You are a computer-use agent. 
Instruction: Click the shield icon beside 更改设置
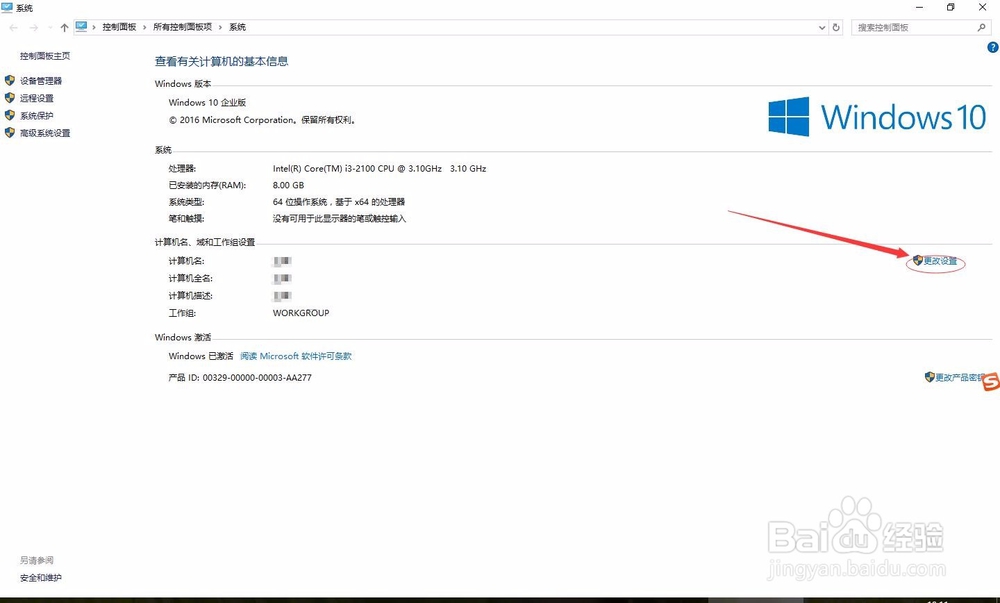click(x=918, y=260)
